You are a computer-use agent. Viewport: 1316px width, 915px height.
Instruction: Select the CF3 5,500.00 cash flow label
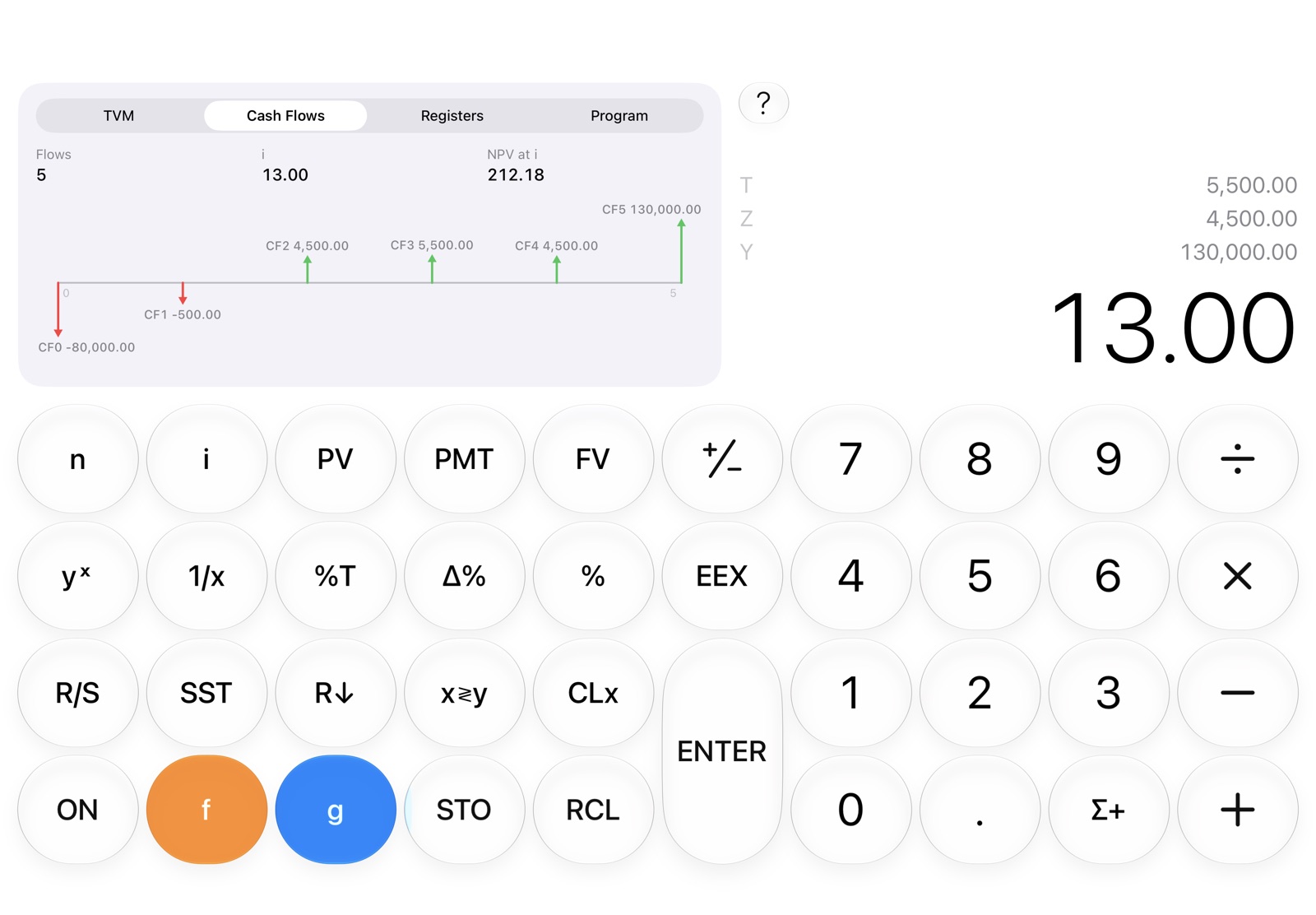coord(432,245)
